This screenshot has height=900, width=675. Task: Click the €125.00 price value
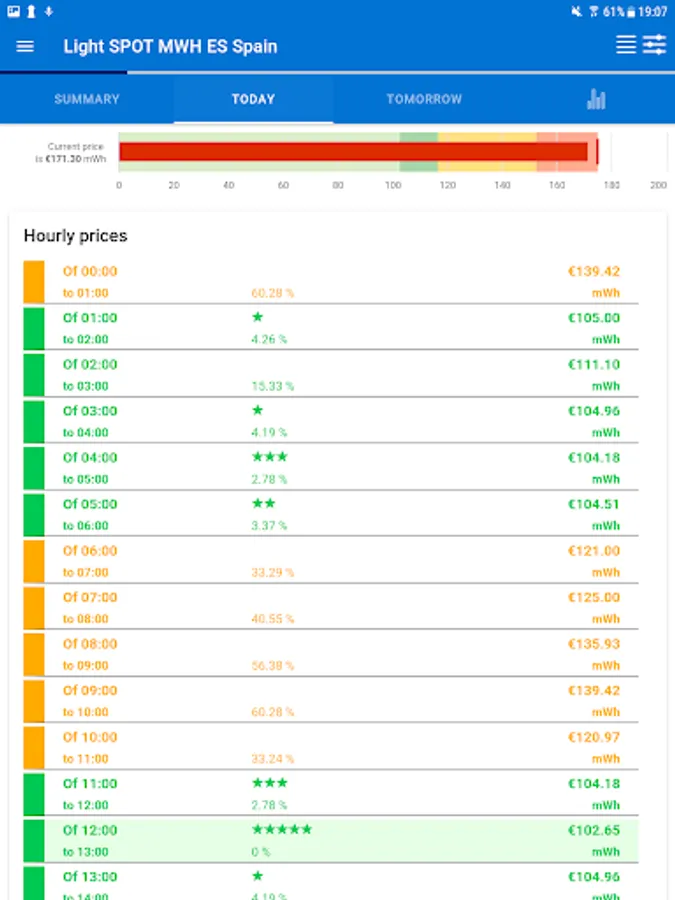(x=593, y=598)
